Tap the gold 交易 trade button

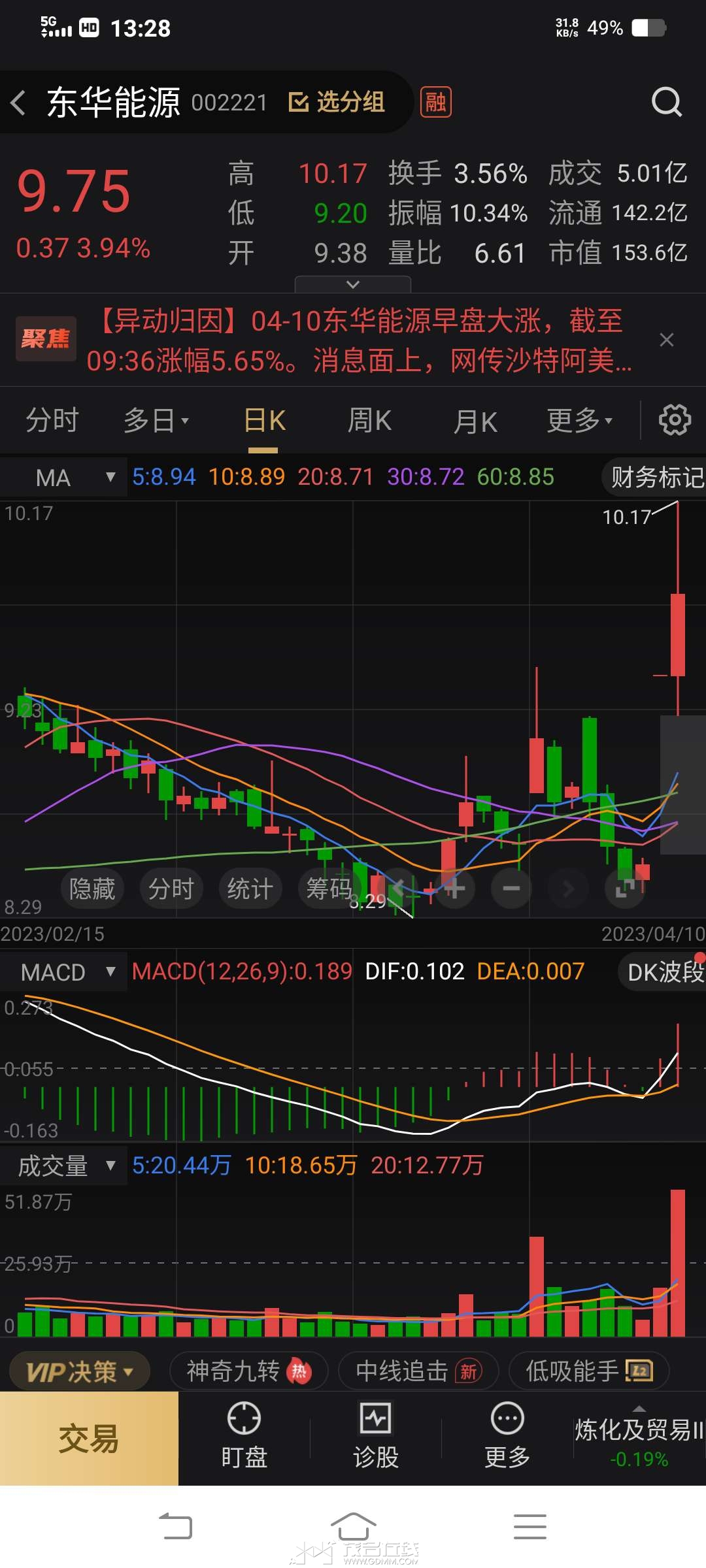[x=89, y=1439]
